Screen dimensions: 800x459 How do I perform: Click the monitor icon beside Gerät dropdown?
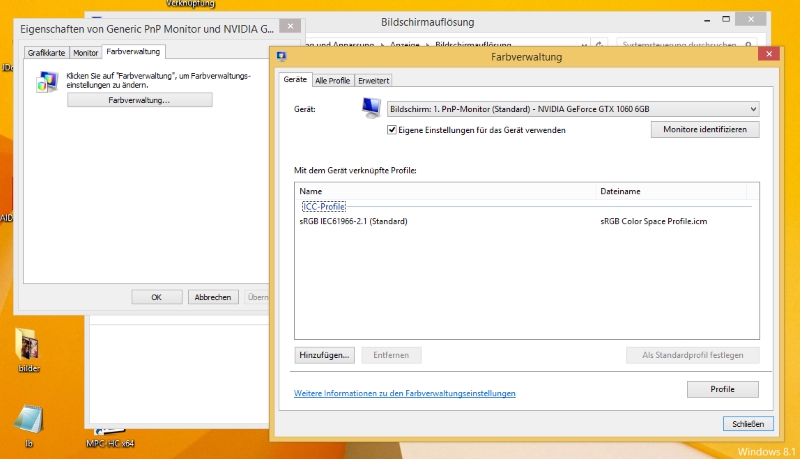point(371,108)
